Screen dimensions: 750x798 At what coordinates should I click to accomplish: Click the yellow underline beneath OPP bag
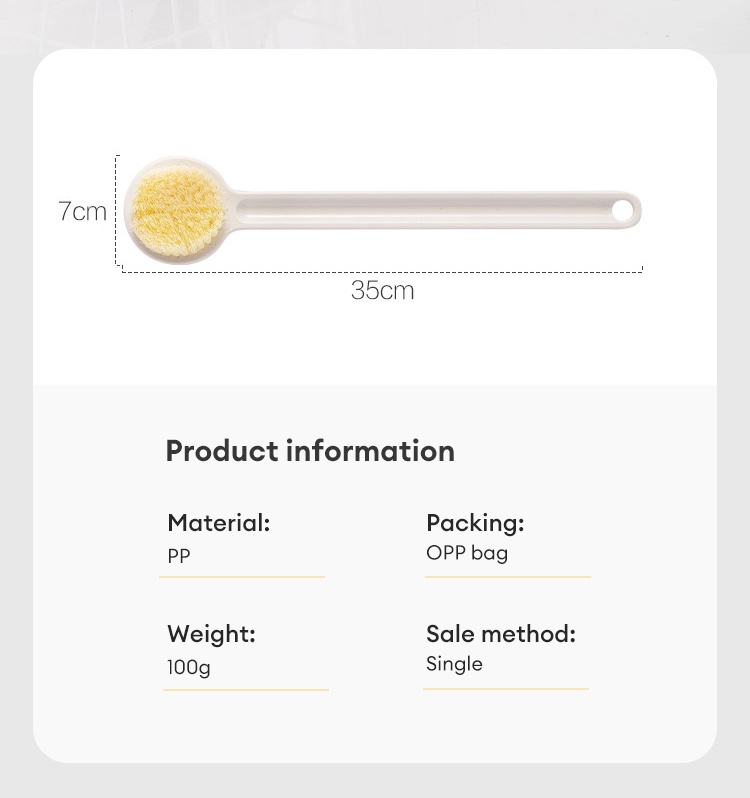(x=507, y=577)
